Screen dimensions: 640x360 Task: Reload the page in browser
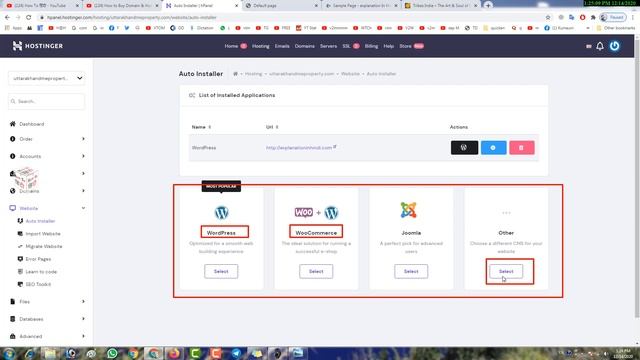28,17
